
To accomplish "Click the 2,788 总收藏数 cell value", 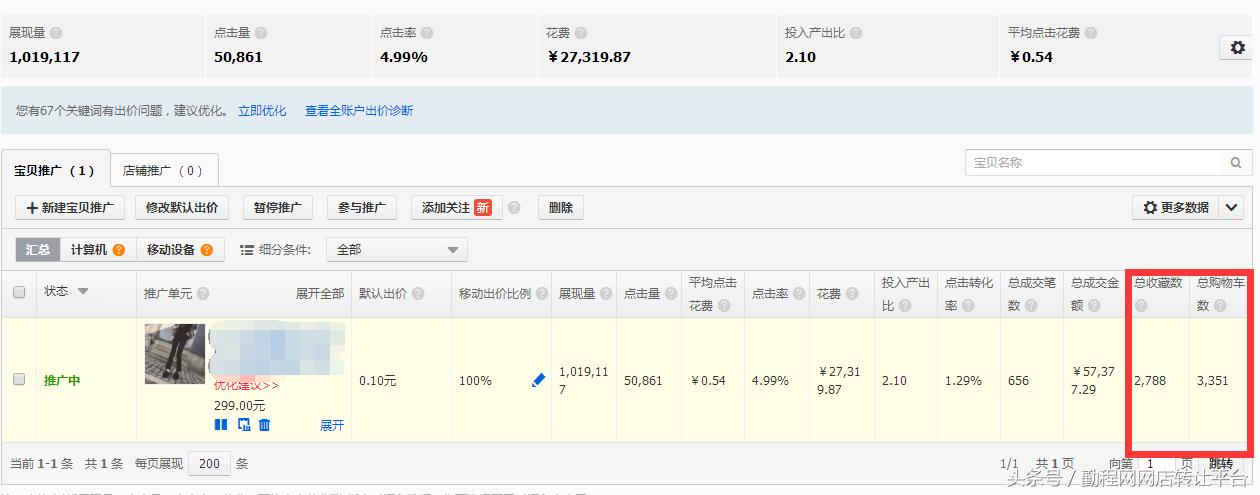I will [x=1150, y=381].
